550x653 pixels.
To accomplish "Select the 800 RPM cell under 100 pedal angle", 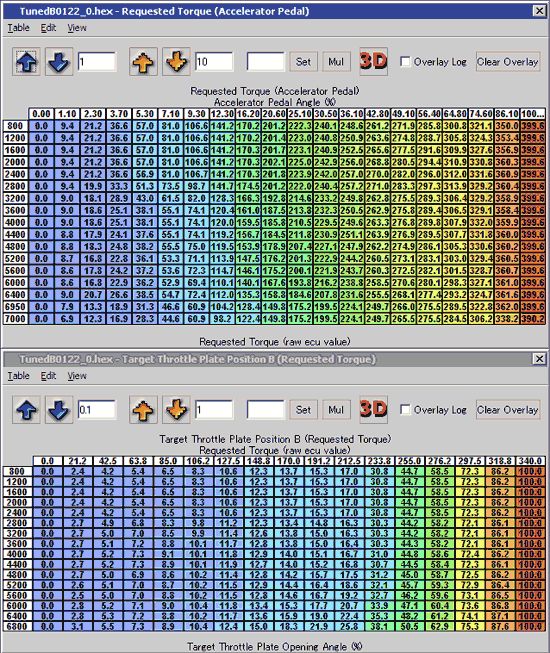I will (x=532, y=126).
